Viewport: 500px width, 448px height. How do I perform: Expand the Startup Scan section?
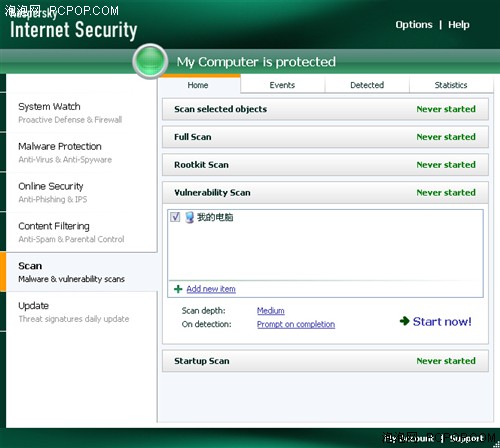[325, 361]
